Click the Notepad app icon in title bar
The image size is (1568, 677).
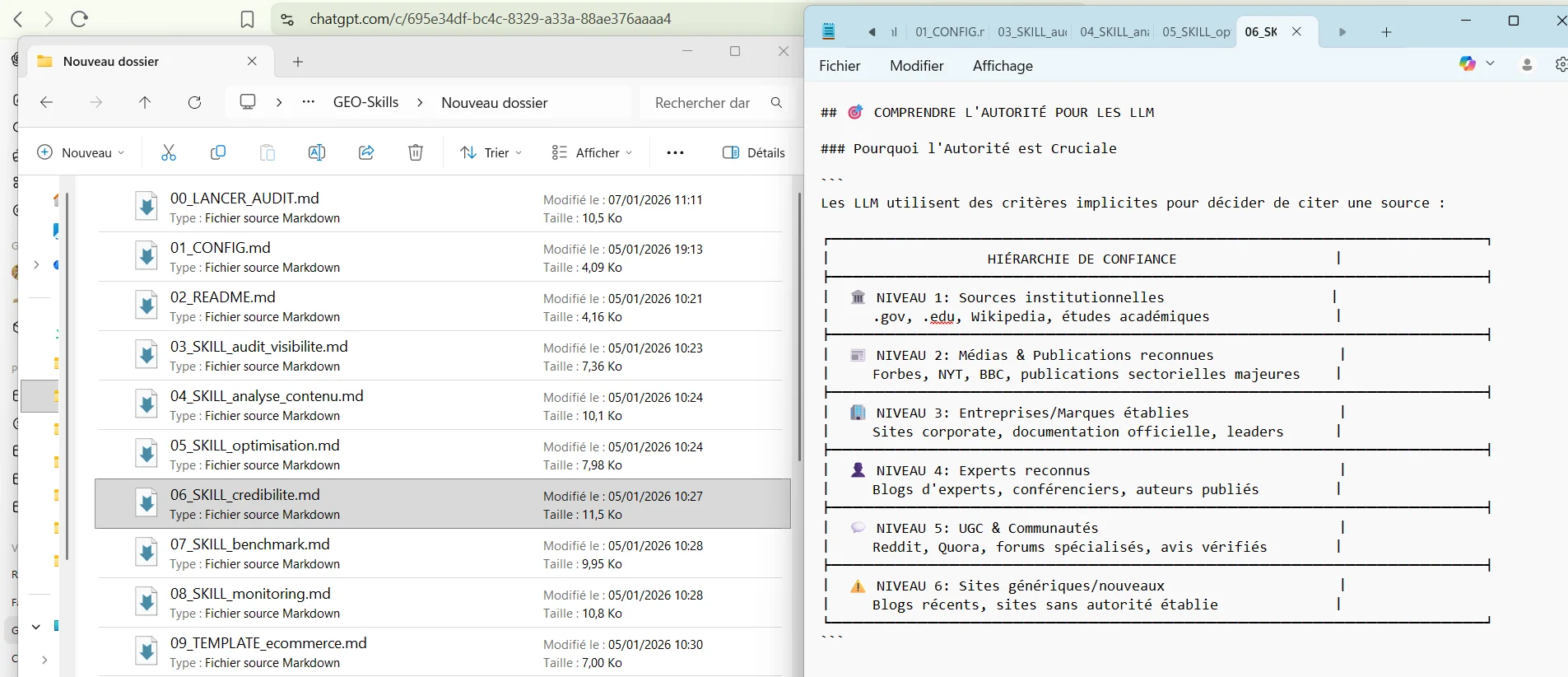[829, 31]
